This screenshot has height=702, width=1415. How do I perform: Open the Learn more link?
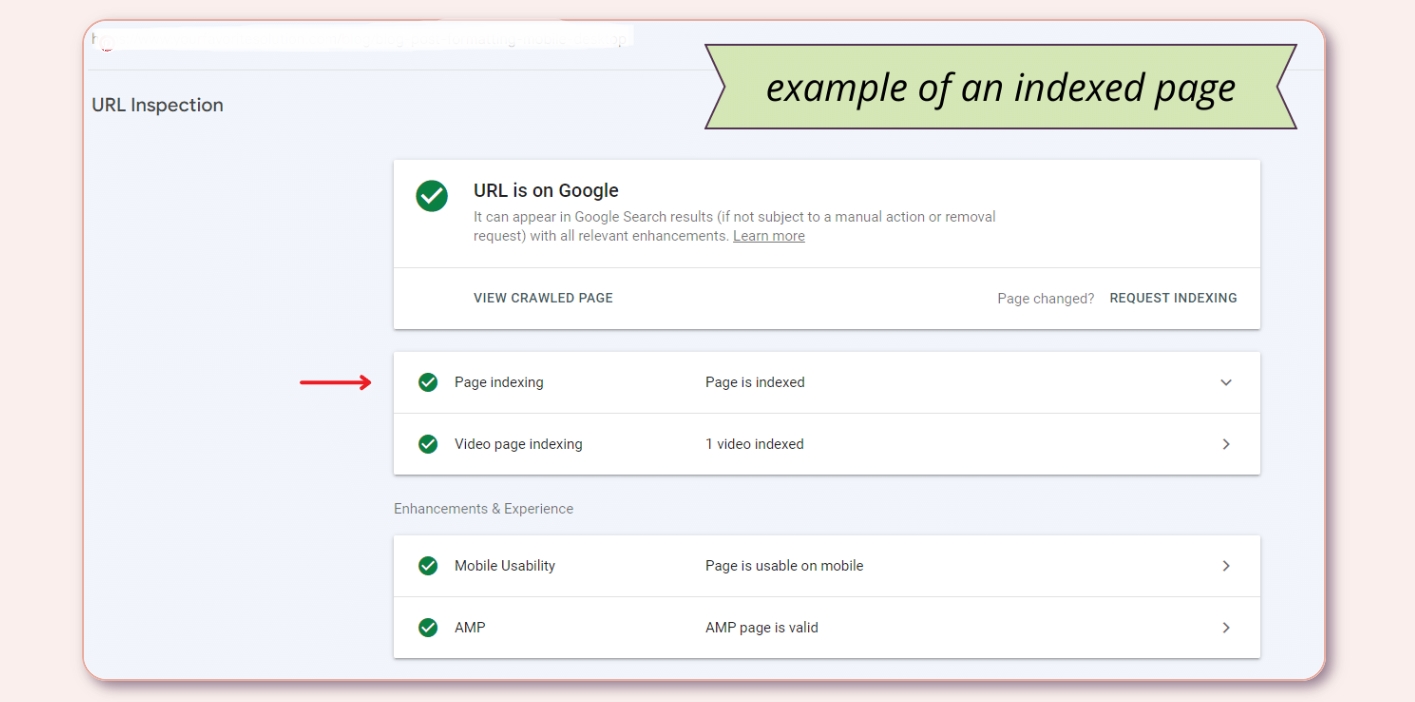tap(768, 235)
